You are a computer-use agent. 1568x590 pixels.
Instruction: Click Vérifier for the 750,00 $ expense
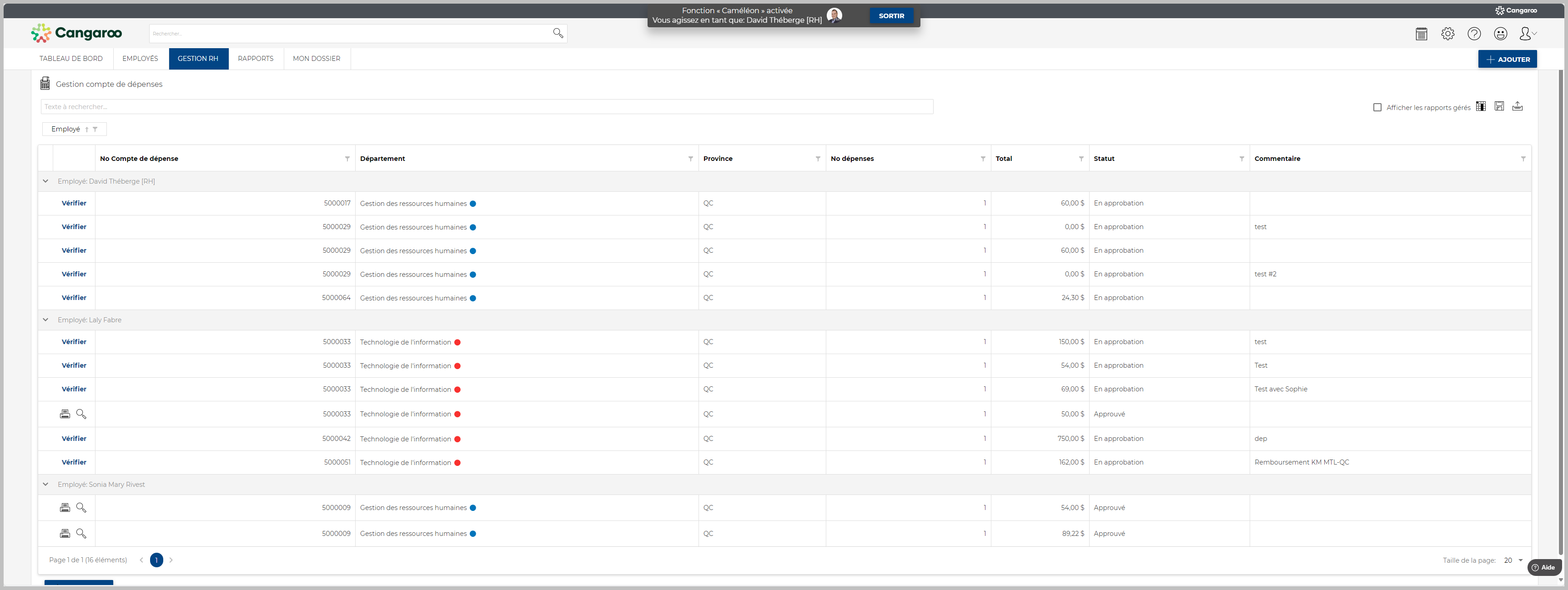coord(74,439)
